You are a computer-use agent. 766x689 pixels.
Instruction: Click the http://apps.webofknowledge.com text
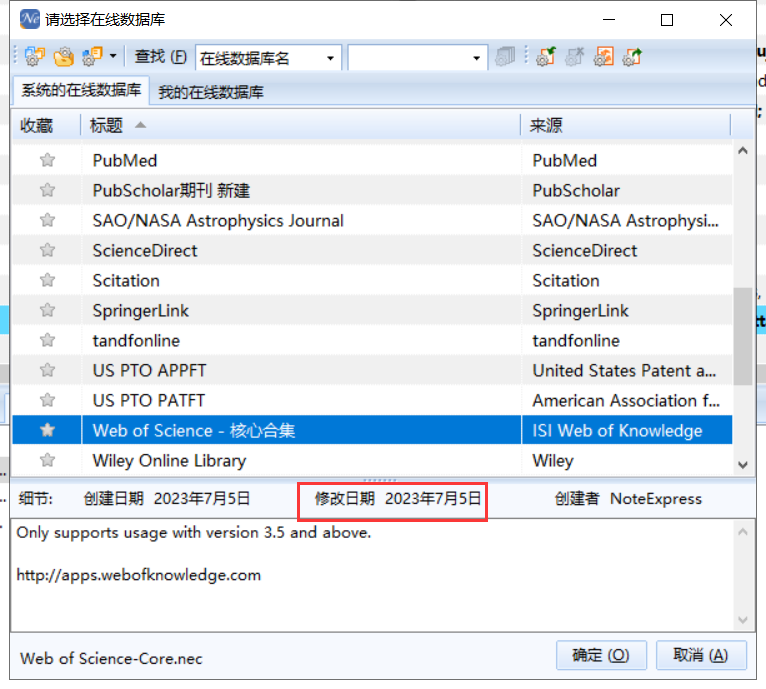coord(139,575)
